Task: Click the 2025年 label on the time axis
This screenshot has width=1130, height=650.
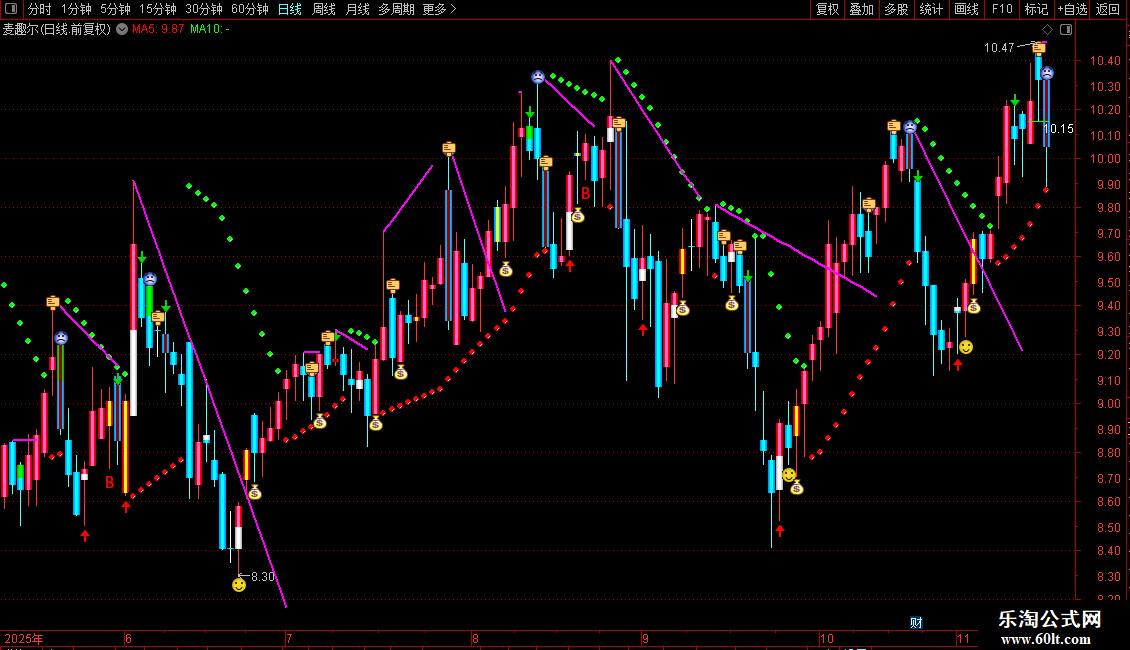Action: pyautogui.click(x=24, y=638)
